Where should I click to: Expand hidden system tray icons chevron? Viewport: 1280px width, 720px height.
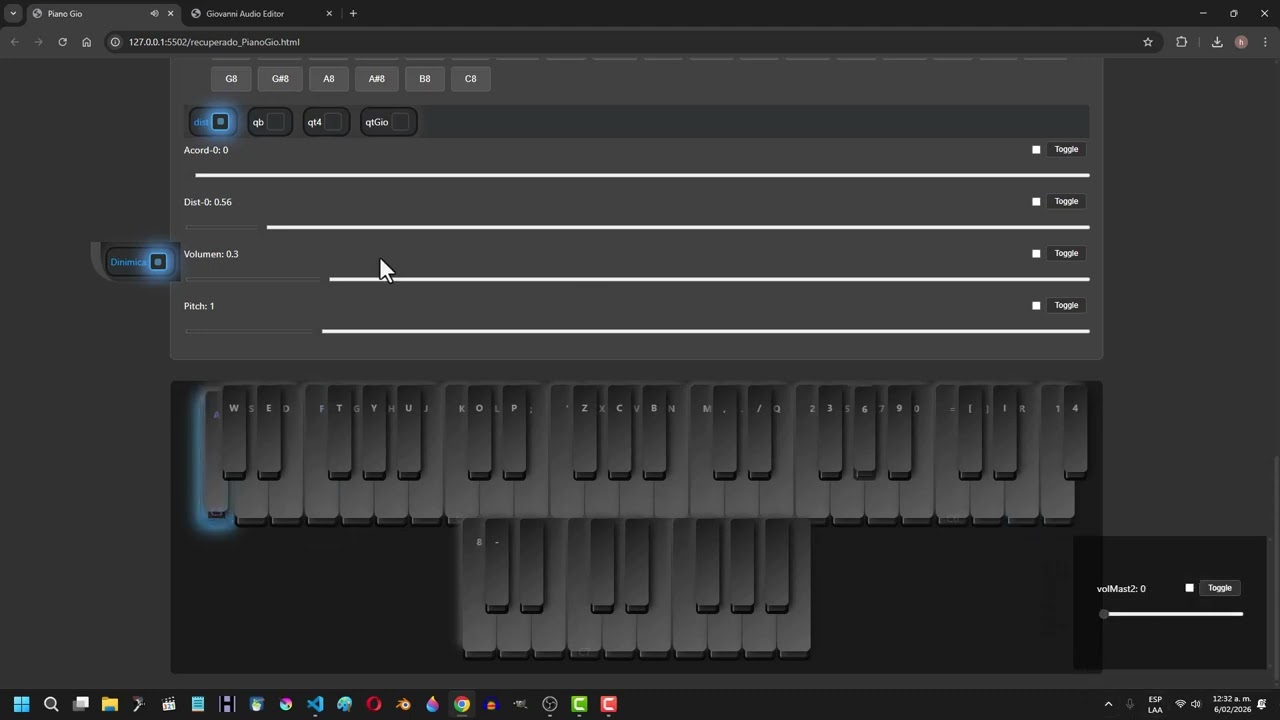click(x=1108, y=704)
